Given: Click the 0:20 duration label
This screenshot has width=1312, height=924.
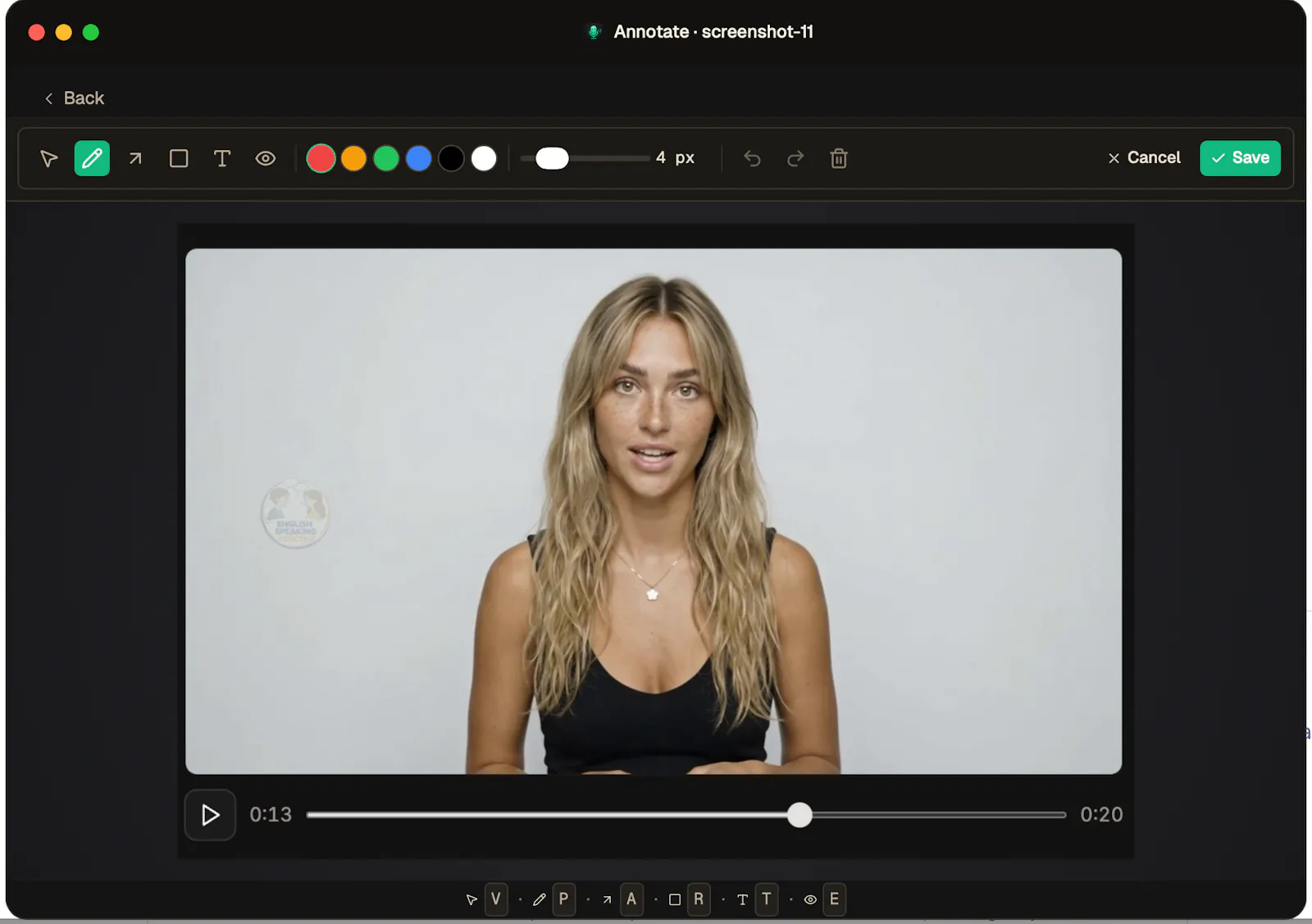Looking at the screenshot, I should point(1101,815).
